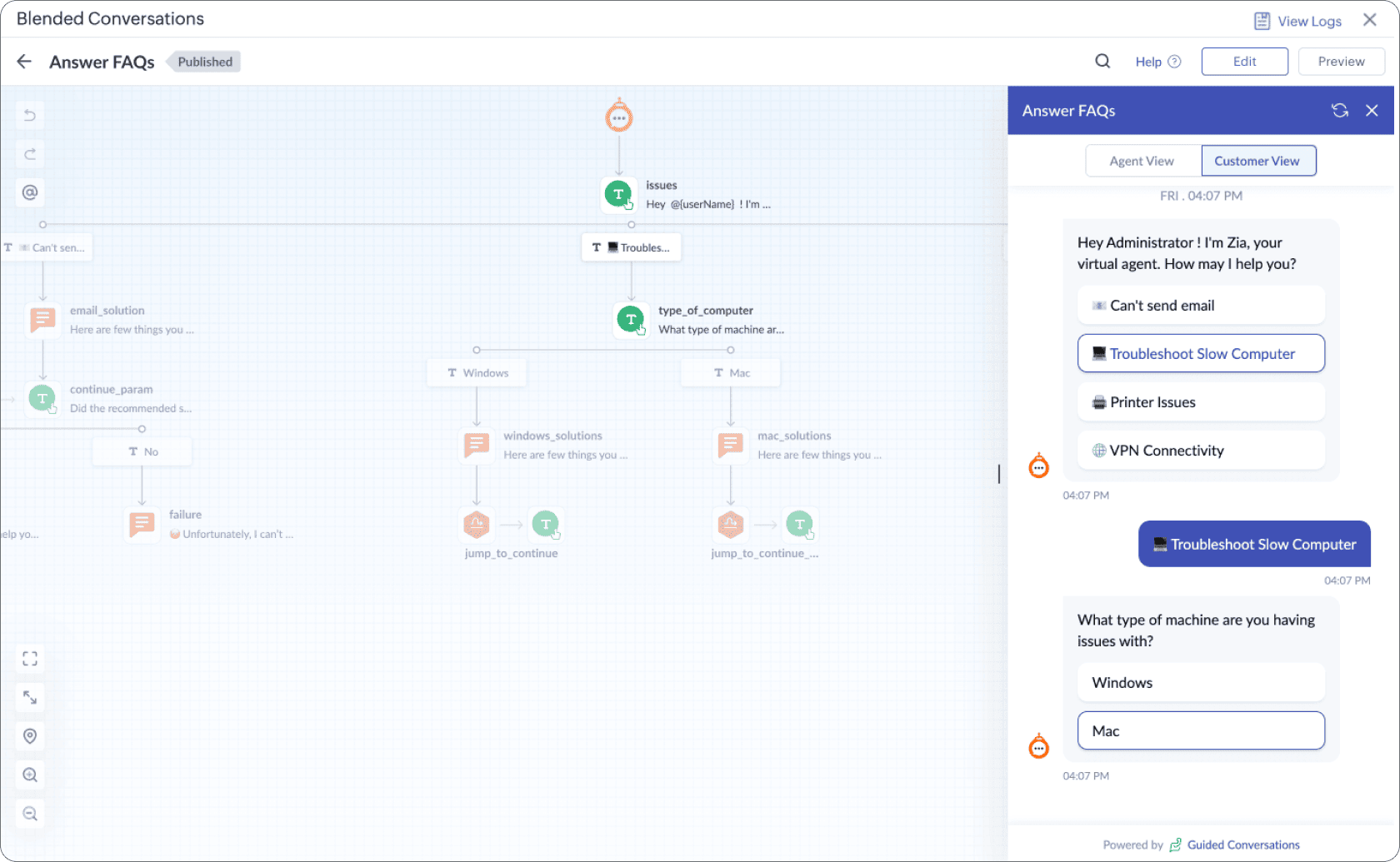
Task: Refresh the Answer FAQs preview chat
Action: (1339, 111)
